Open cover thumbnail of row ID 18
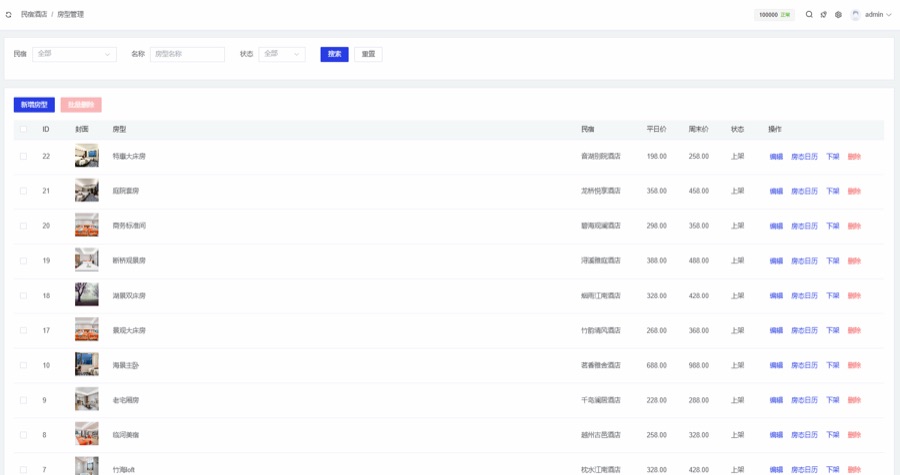900x475 pixels. coord(87,295)
